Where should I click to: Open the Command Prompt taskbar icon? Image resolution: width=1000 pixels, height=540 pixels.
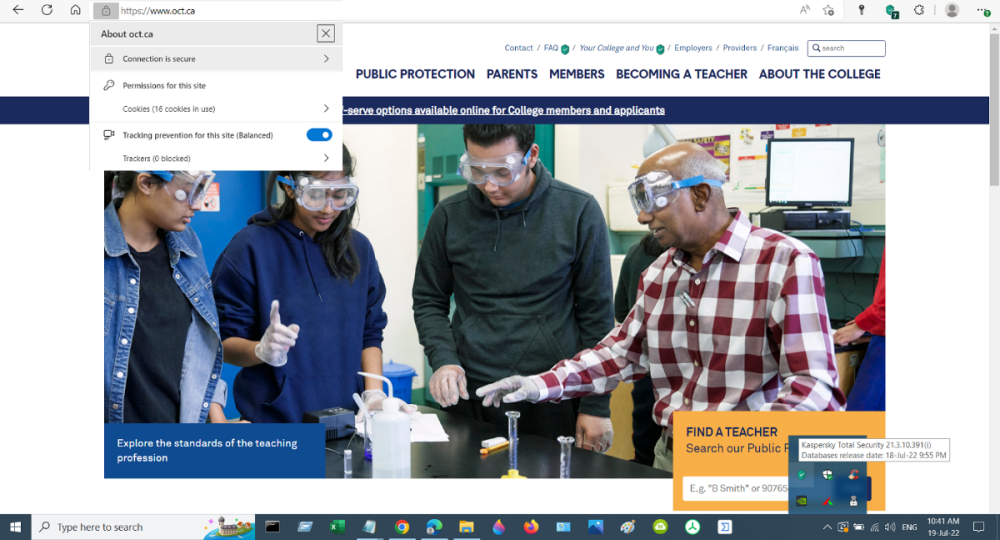[x=272, y=527]
